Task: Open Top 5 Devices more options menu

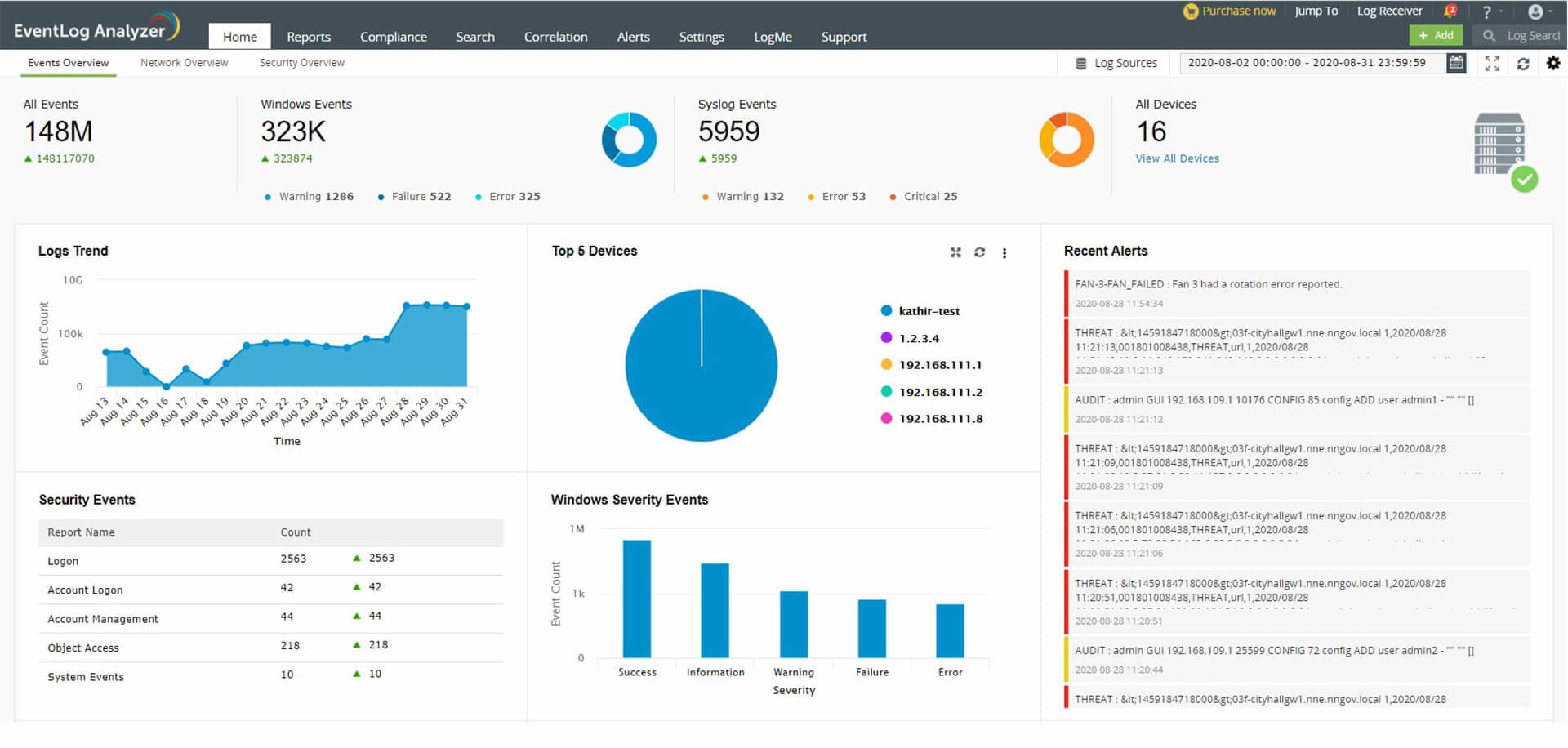Action: (1004, 253)
